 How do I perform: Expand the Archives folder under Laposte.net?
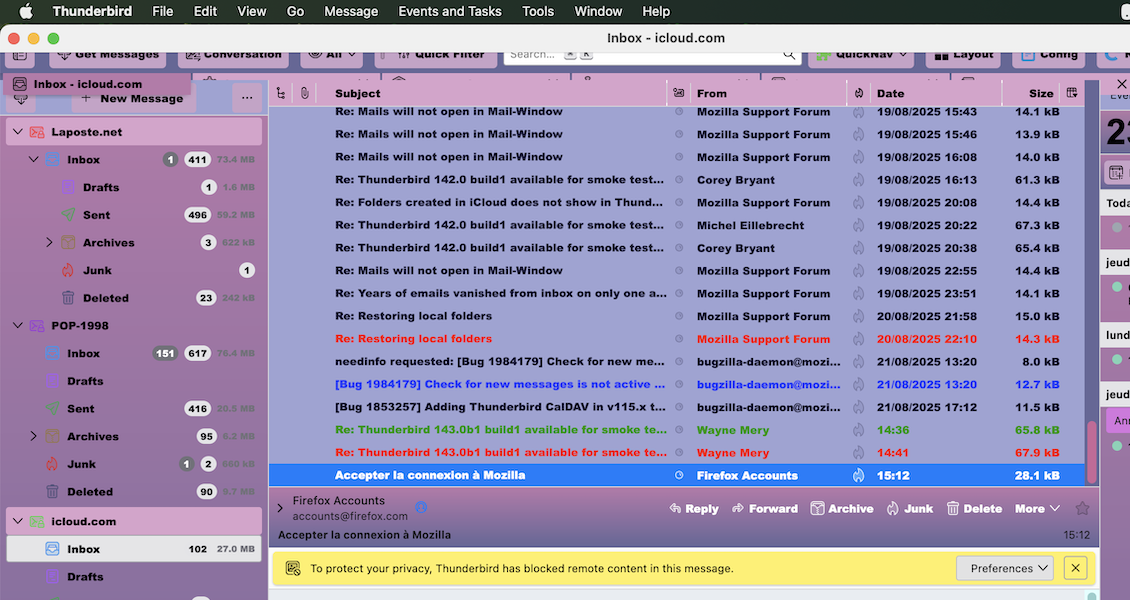tap(49, 243)
